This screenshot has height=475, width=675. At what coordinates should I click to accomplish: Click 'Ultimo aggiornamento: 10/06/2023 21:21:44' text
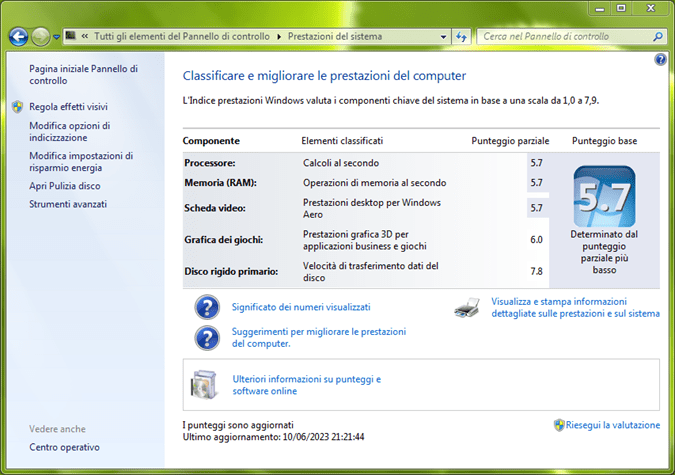pyautogui.click(x=273, y=437)
